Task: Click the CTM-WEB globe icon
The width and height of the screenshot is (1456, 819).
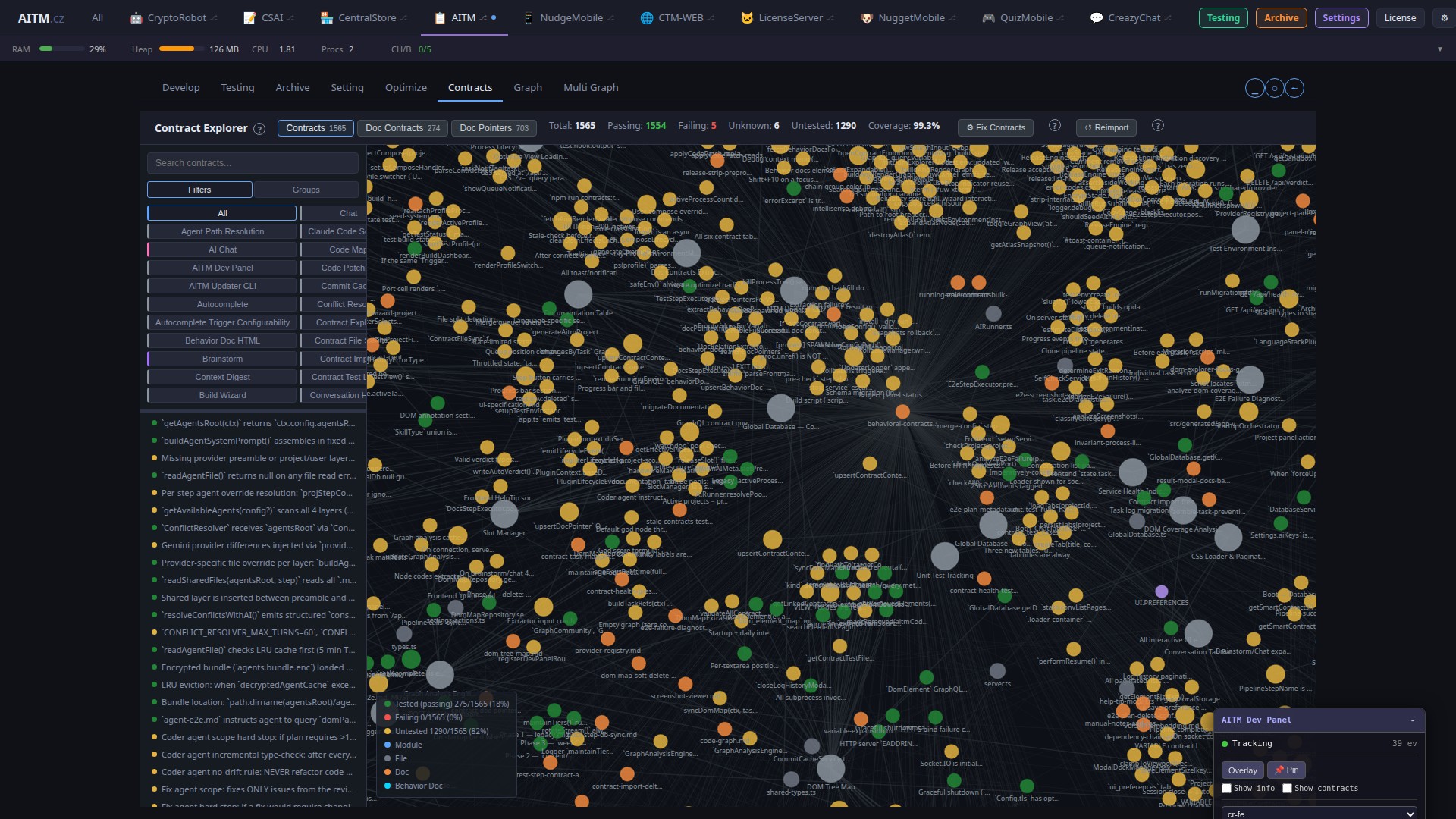Action: point(647,17)
